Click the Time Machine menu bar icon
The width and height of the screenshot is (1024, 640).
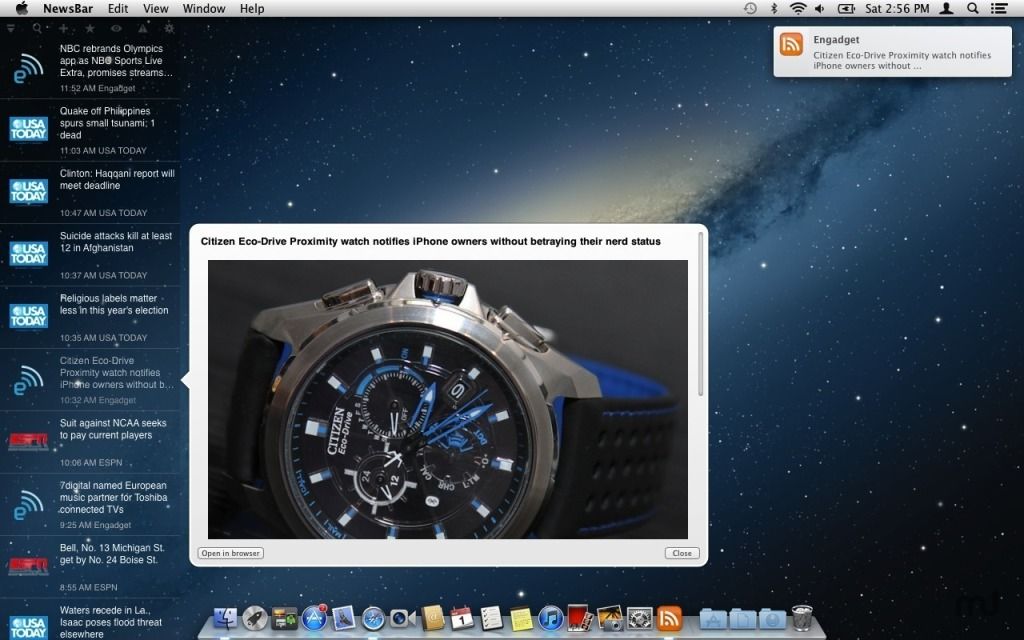(x=750, y=8)
